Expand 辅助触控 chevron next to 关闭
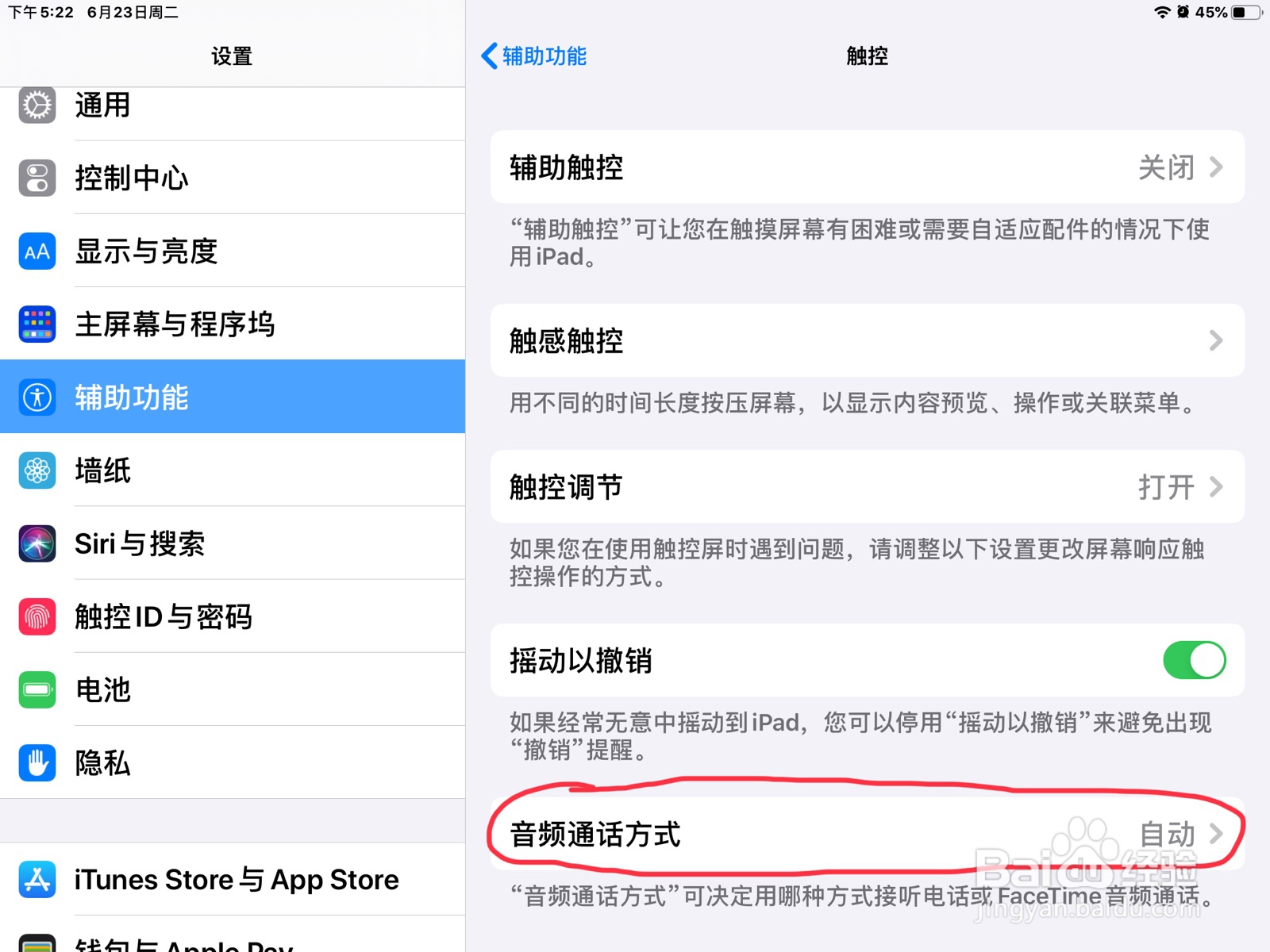 [1216, 167]
